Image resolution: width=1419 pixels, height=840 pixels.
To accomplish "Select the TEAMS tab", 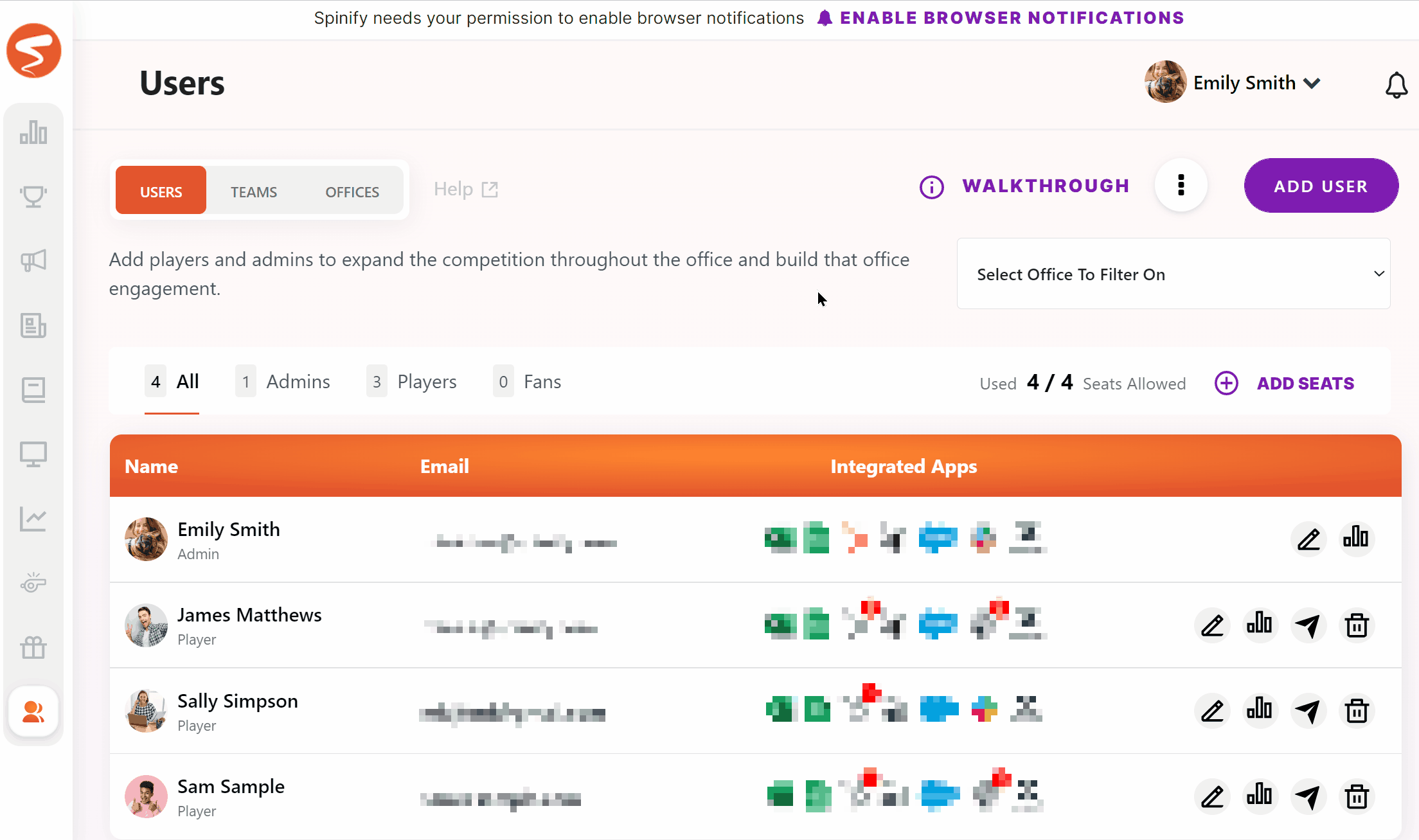I will [x=254, y=190].
